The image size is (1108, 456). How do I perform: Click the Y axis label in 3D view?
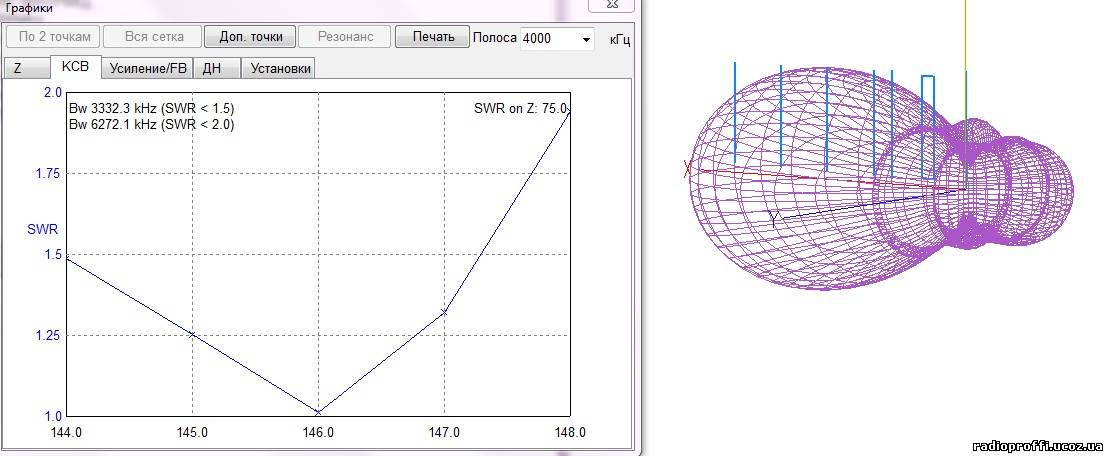tap(774, 219)
